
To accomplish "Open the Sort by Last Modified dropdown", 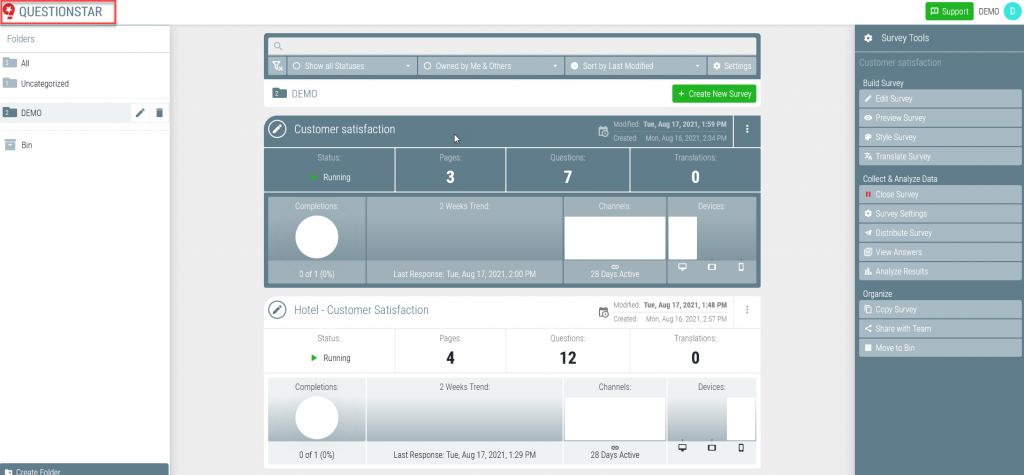I will click(634, 66).
